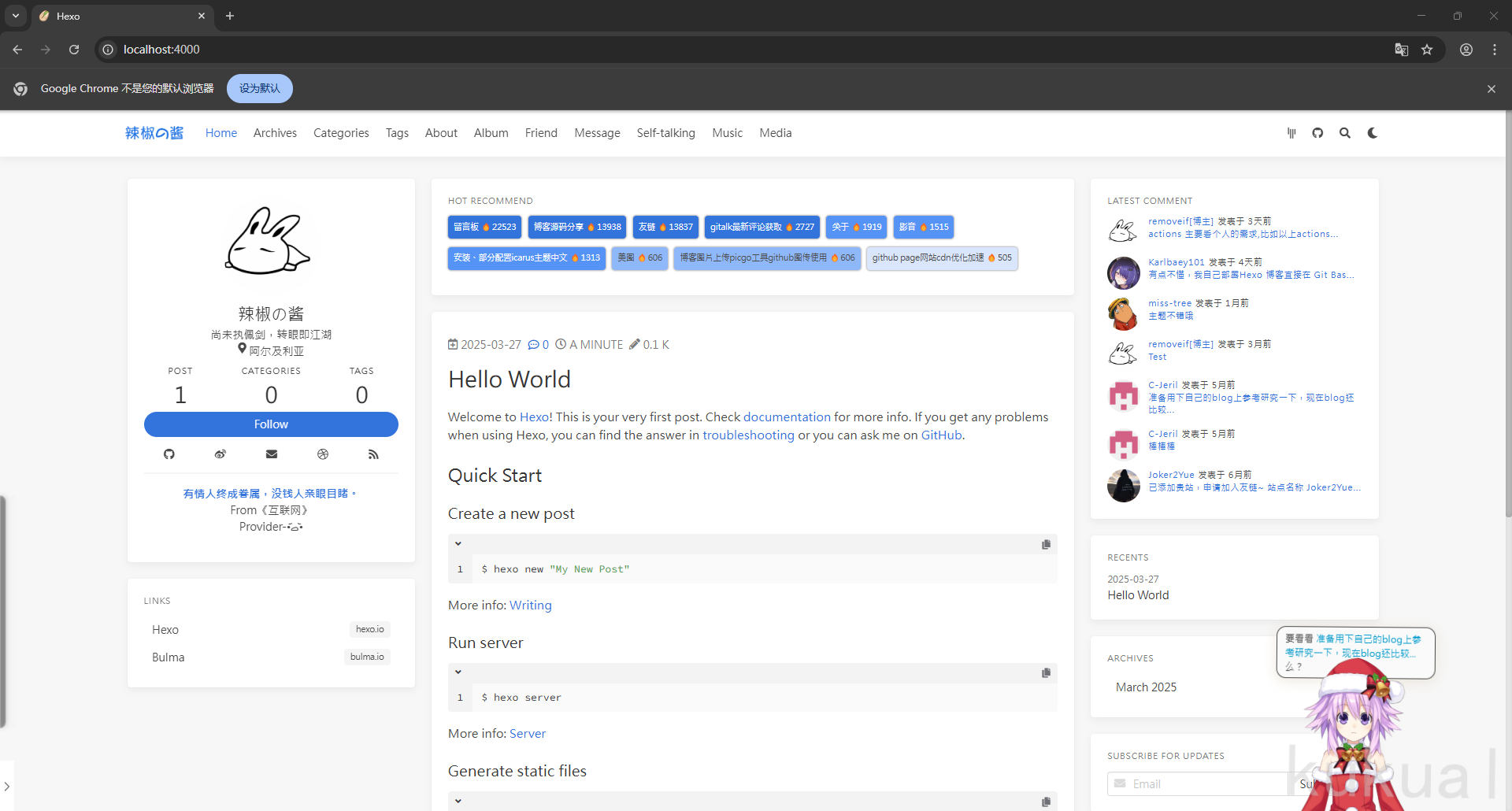The height and width of the screenshot is (811, 1512).
Task: Open the RSS feed icon in profile card
Action: tap(373, 454)
